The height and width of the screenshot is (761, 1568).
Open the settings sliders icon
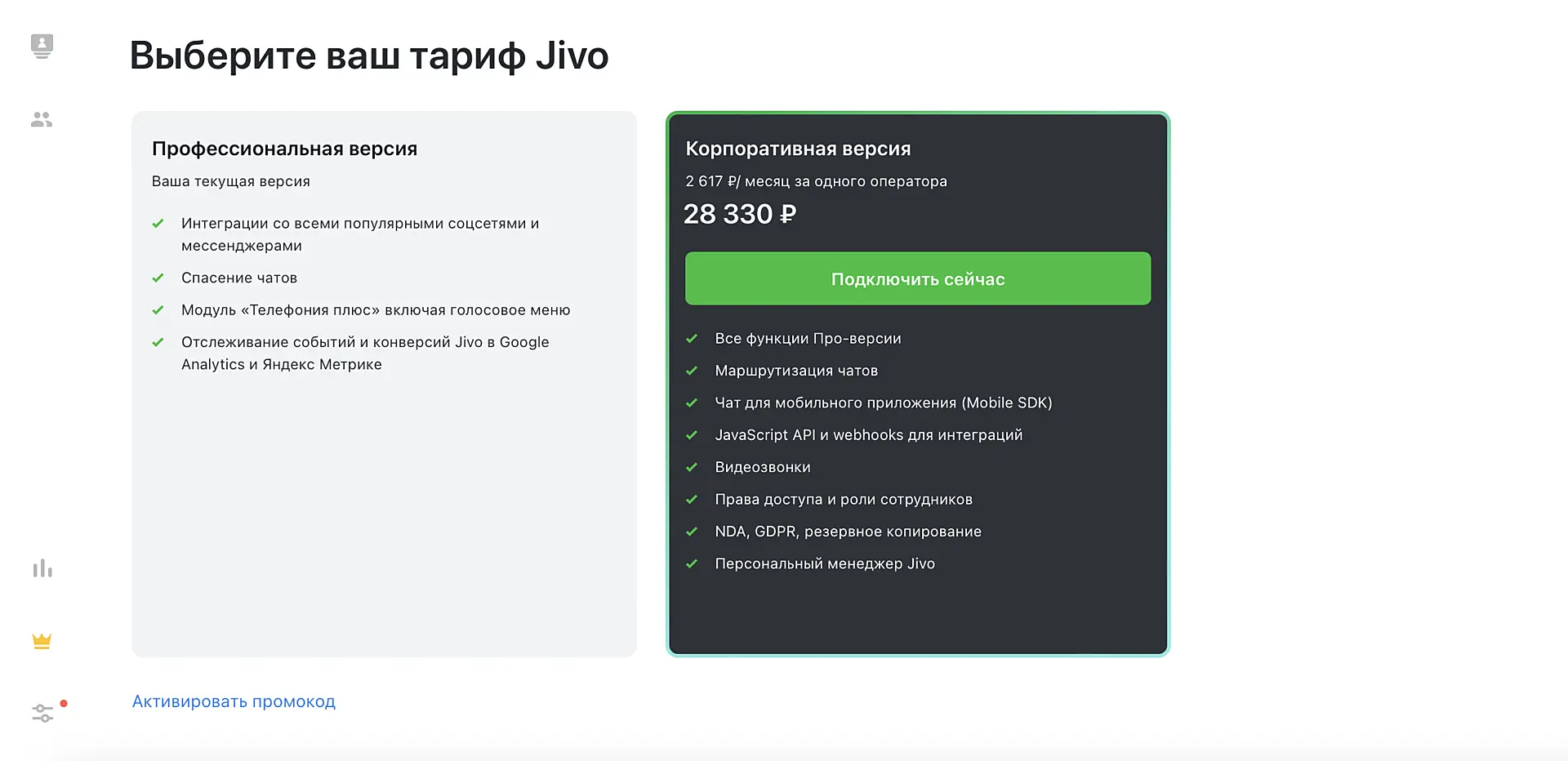[x=42, y=713]
